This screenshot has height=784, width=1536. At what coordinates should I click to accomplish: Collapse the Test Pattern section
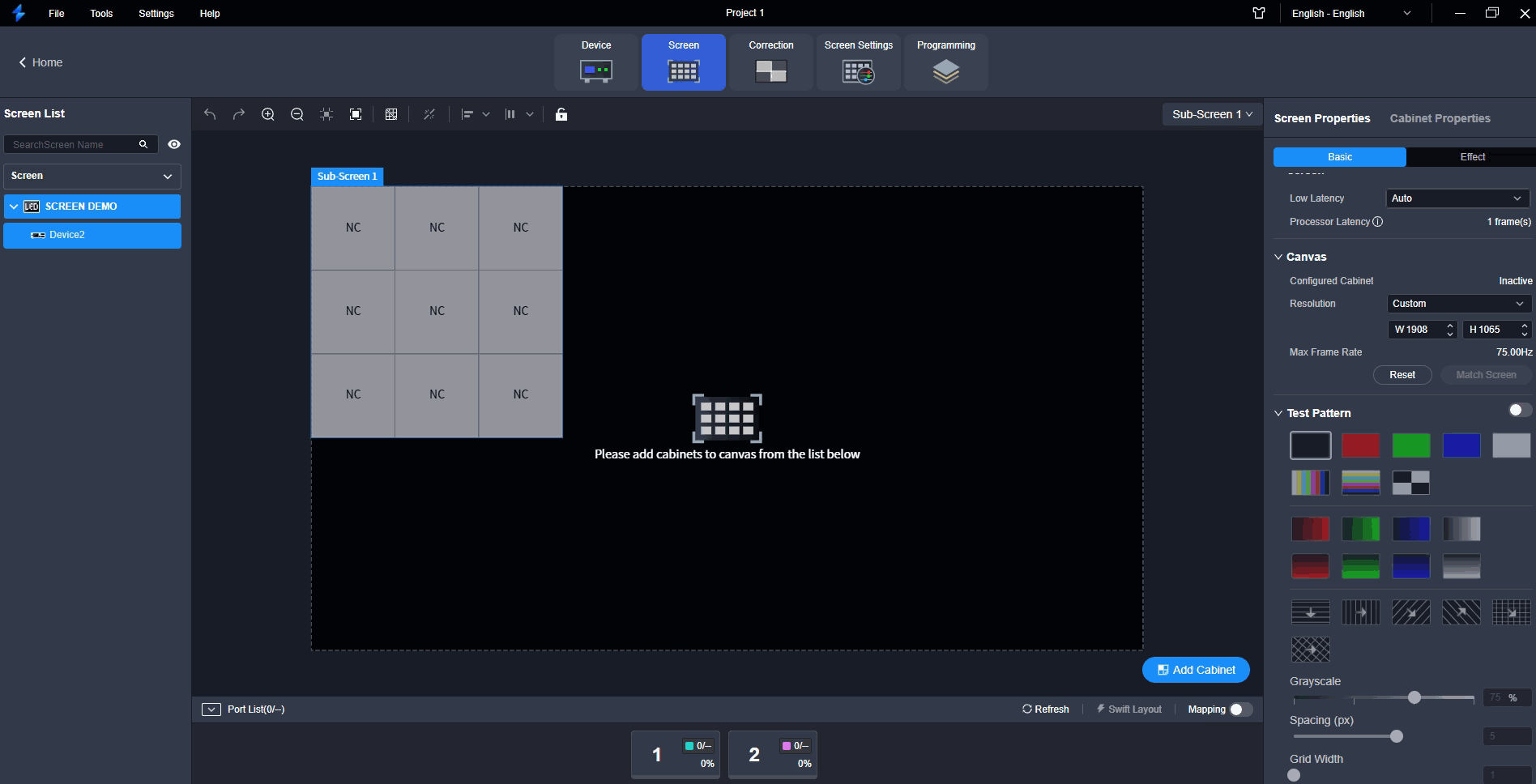(x=1278, y=413)
